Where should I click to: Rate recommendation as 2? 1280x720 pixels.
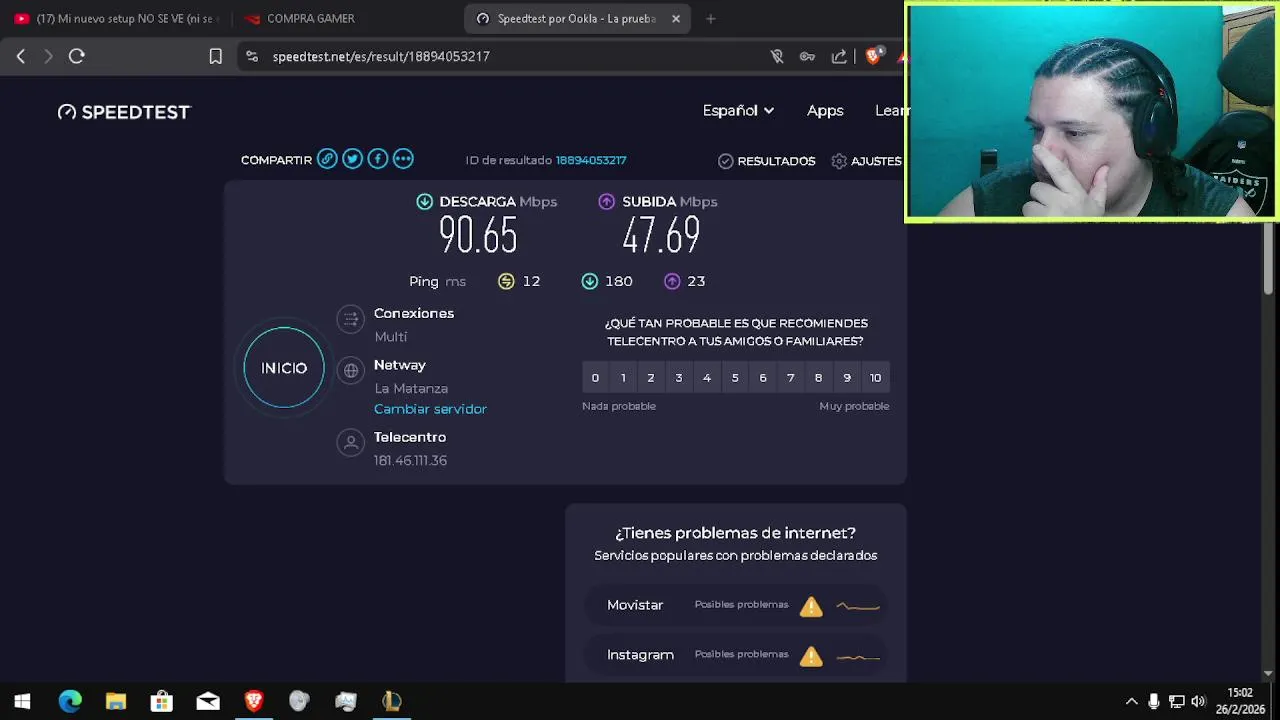[651, 377]
